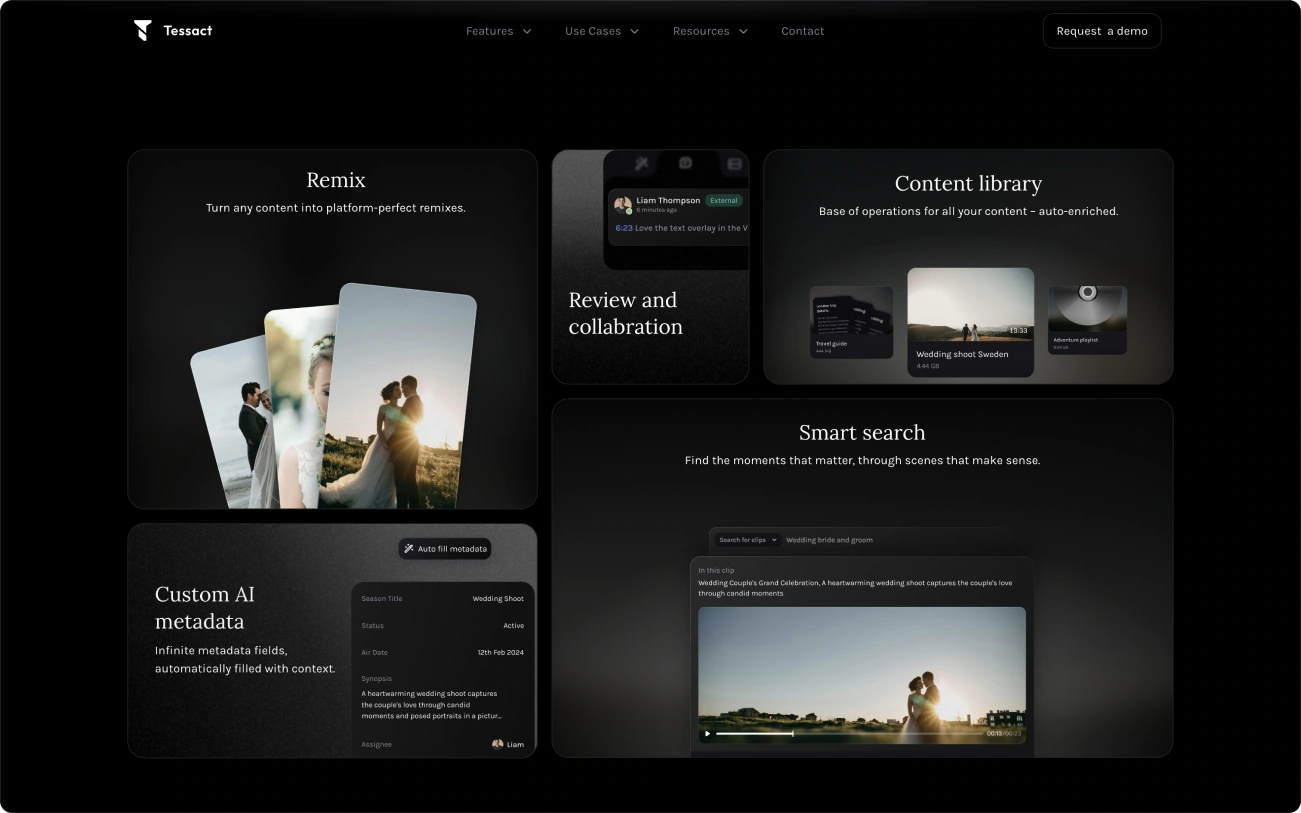Image resolution: width=1301 pixels, height=813 pixels.
Task: Click the 'Custom AI metadata' heading
Action: [x=205, y=608]
